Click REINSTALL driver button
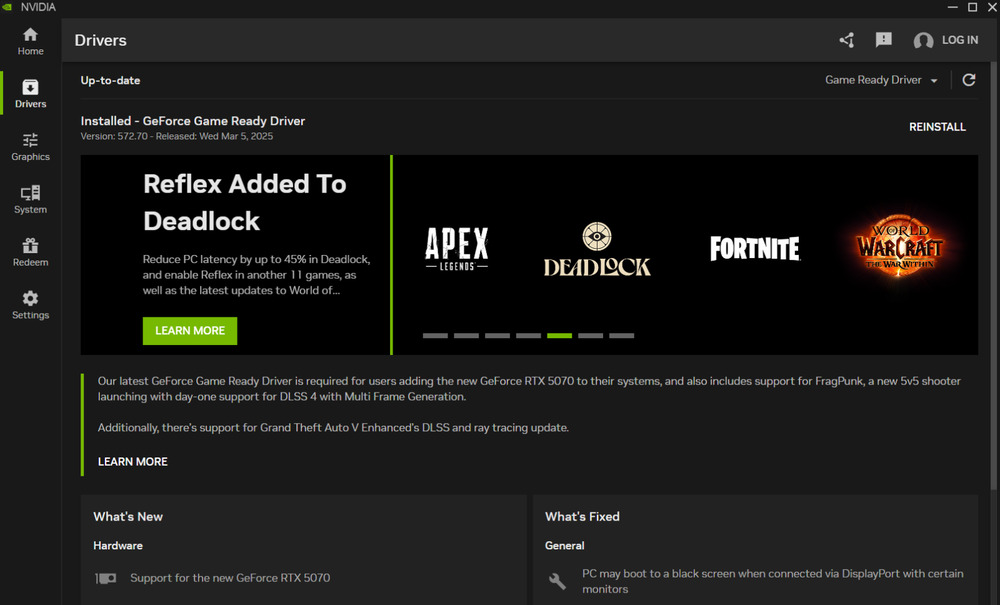Image resolution: width=1000 pixels, height=605 pixels. click(937, 127)
